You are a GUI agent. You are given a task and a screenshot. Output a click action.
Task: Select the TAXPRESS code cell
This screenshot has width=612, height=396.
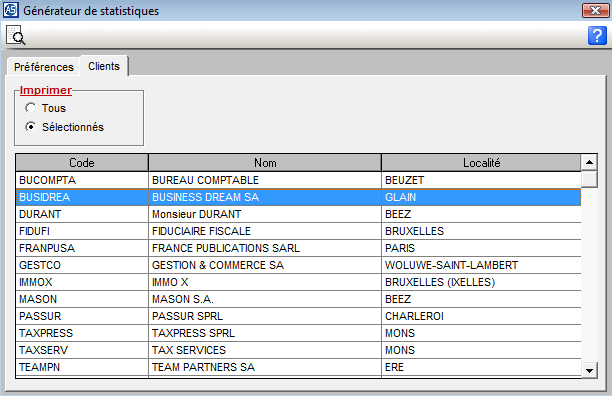[x=82, y=333]
